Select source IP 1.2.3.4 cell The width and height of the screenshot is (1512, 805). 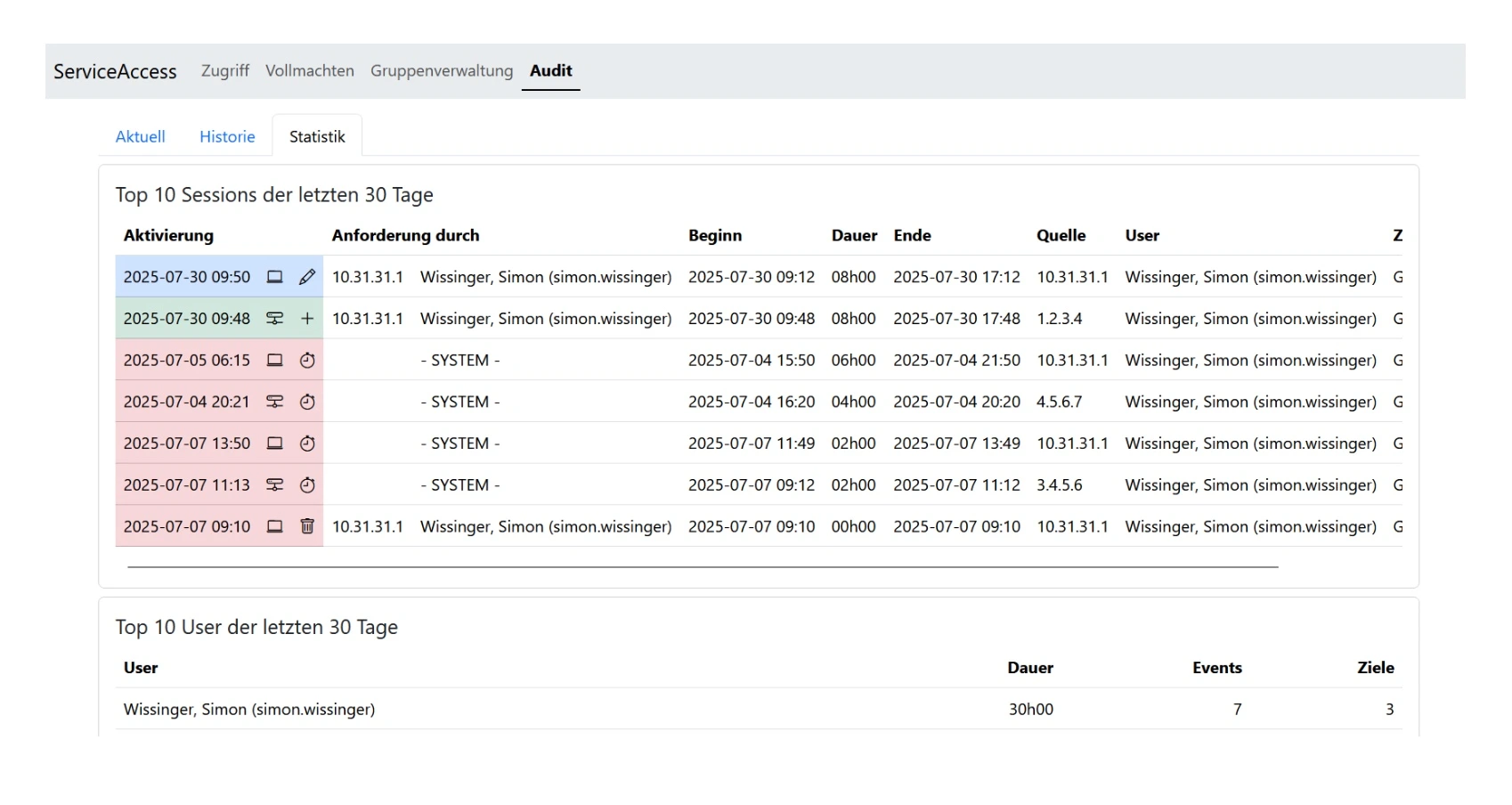pos(1060,319)
